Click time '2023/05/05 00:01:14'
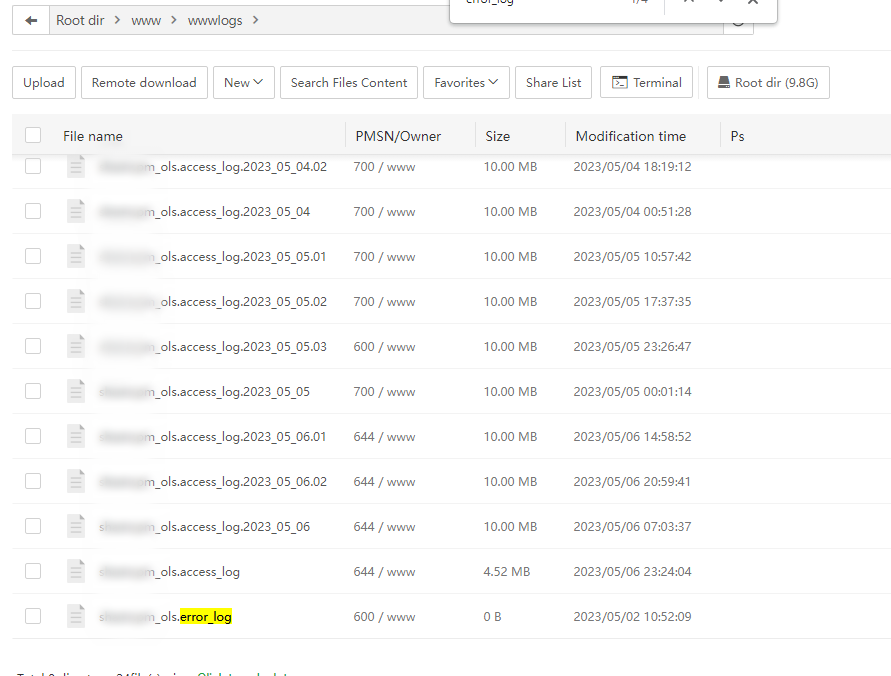 pyautogui.click(x=632, y=391)
